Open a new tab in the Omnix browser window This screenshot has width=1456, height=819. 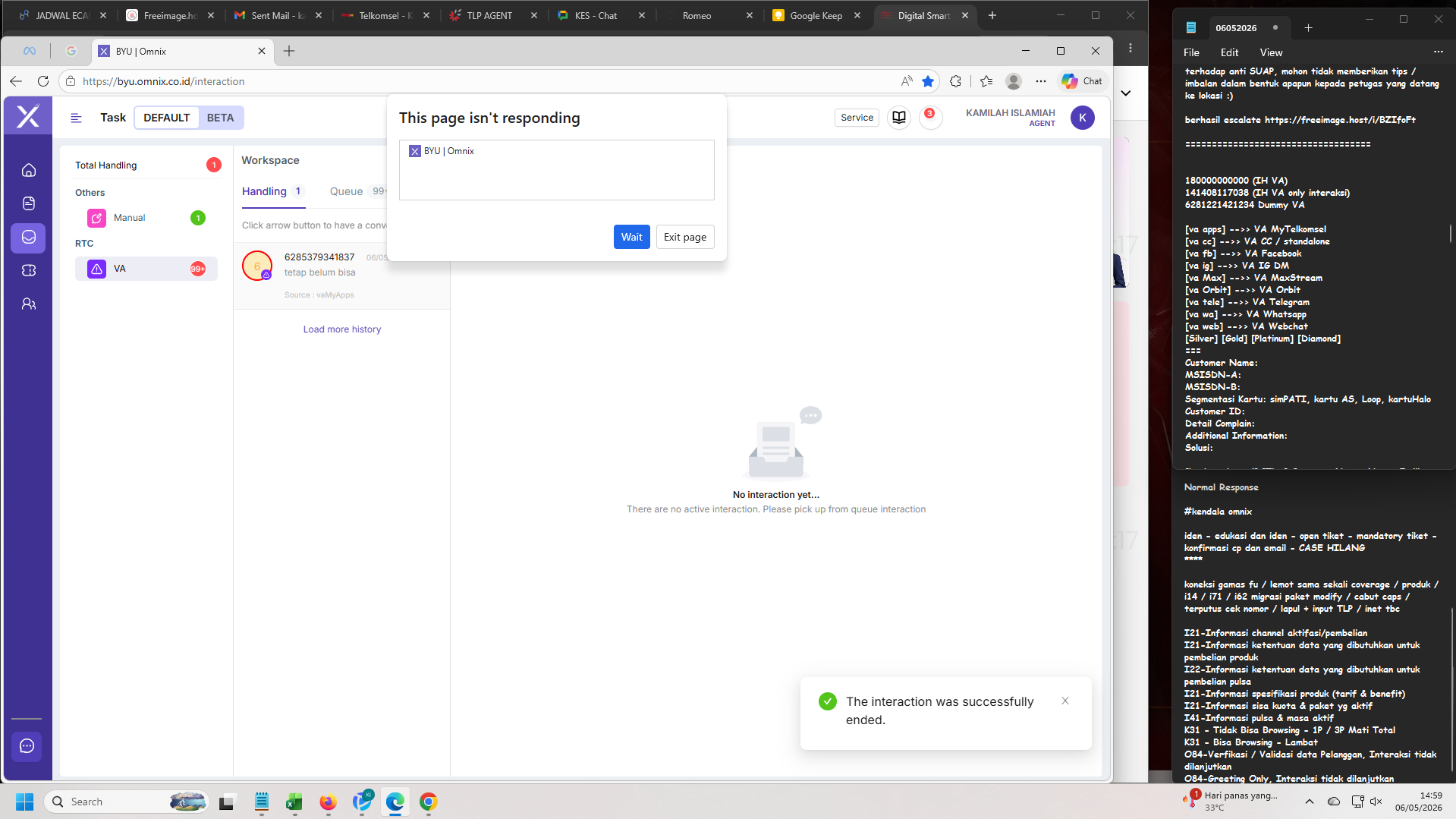click(289, 51)
